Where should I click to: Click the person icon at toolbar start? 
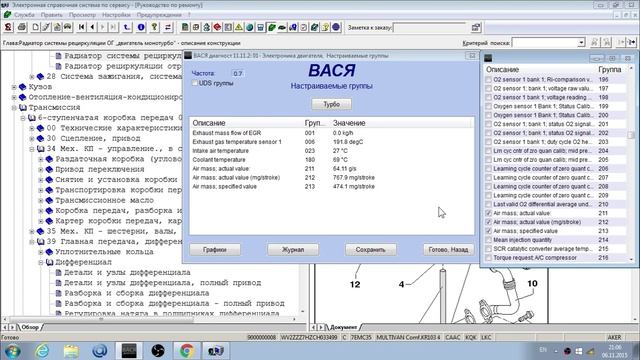tap(8, 27)
